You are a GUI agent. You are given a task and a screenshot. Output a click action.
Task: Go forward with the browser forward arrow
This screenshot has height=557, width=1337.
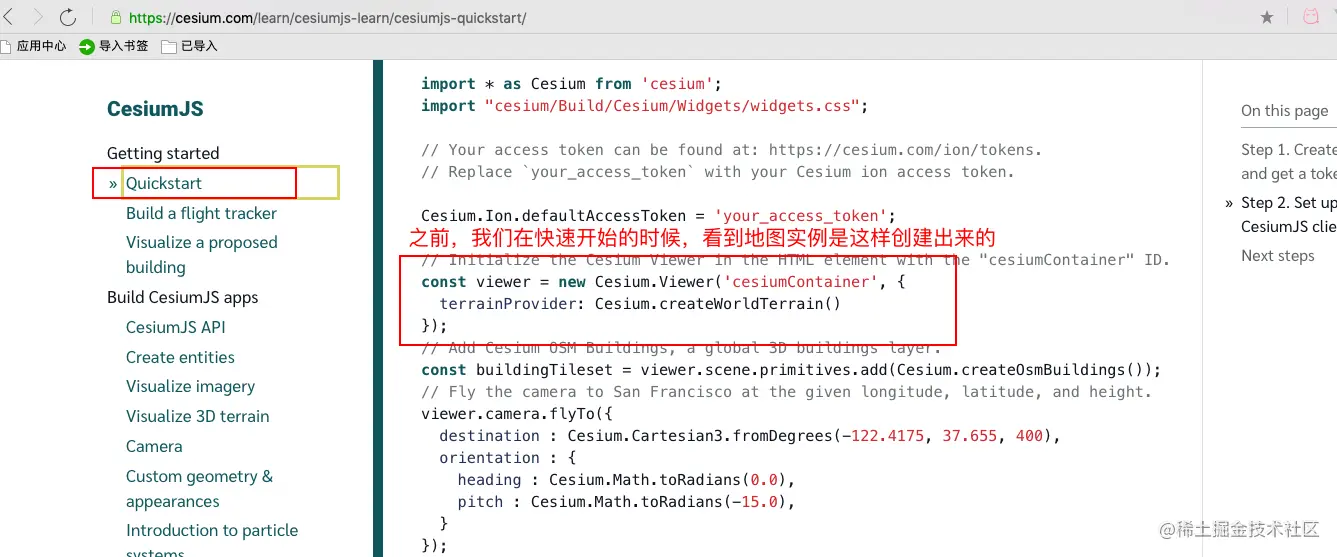point(38,17)
